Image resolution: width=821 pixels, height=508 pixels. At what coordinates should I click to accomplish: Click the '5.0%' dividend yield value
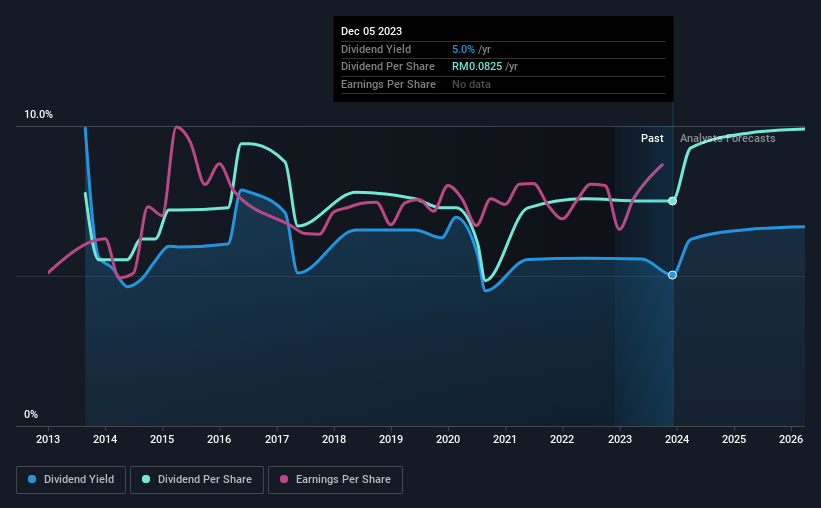(x=463, y=49)
